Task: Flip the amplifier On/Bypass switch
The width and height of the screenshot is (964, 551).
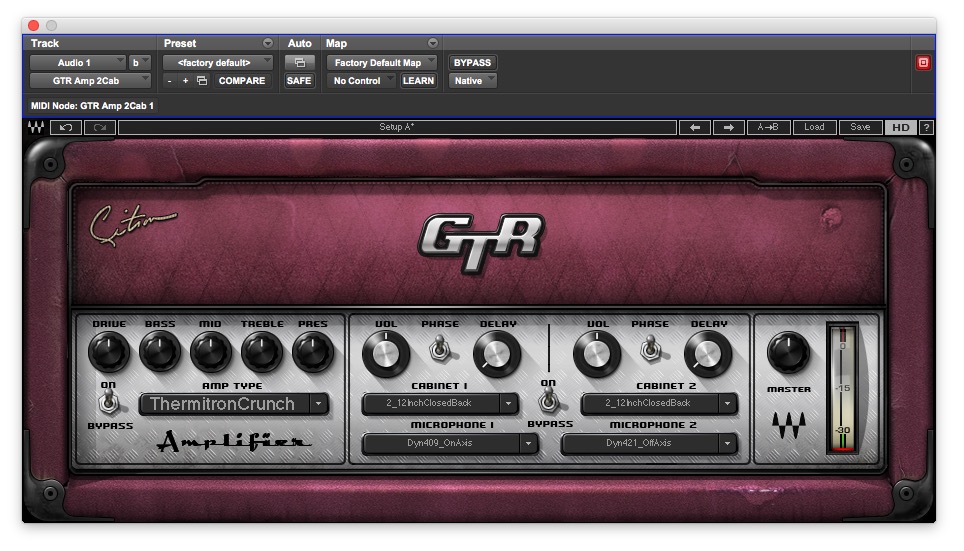Action: point(109,403)
